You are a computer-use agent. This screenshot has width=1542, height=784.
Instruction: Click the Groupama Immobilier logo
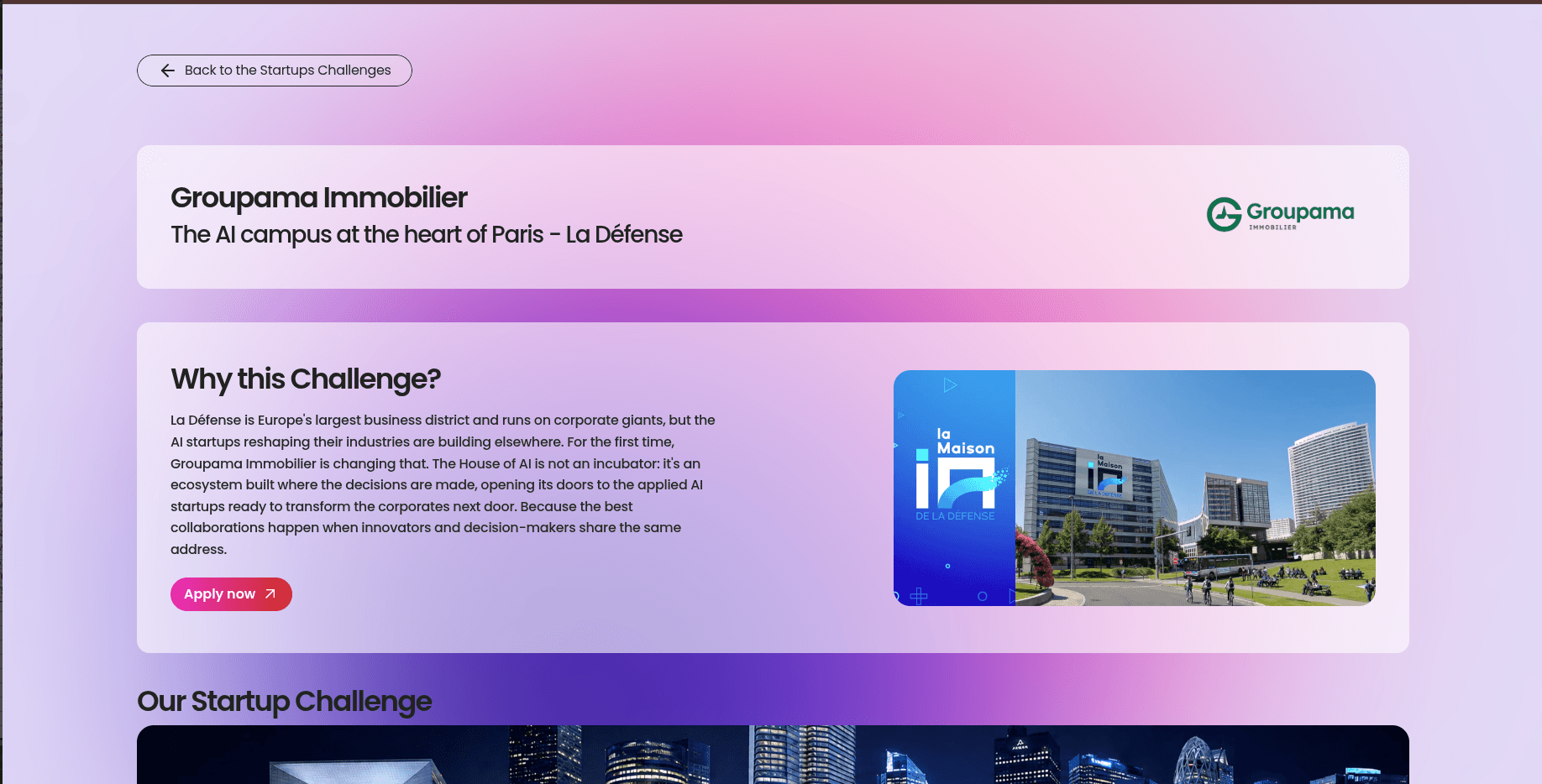(x=1280, y=214)
